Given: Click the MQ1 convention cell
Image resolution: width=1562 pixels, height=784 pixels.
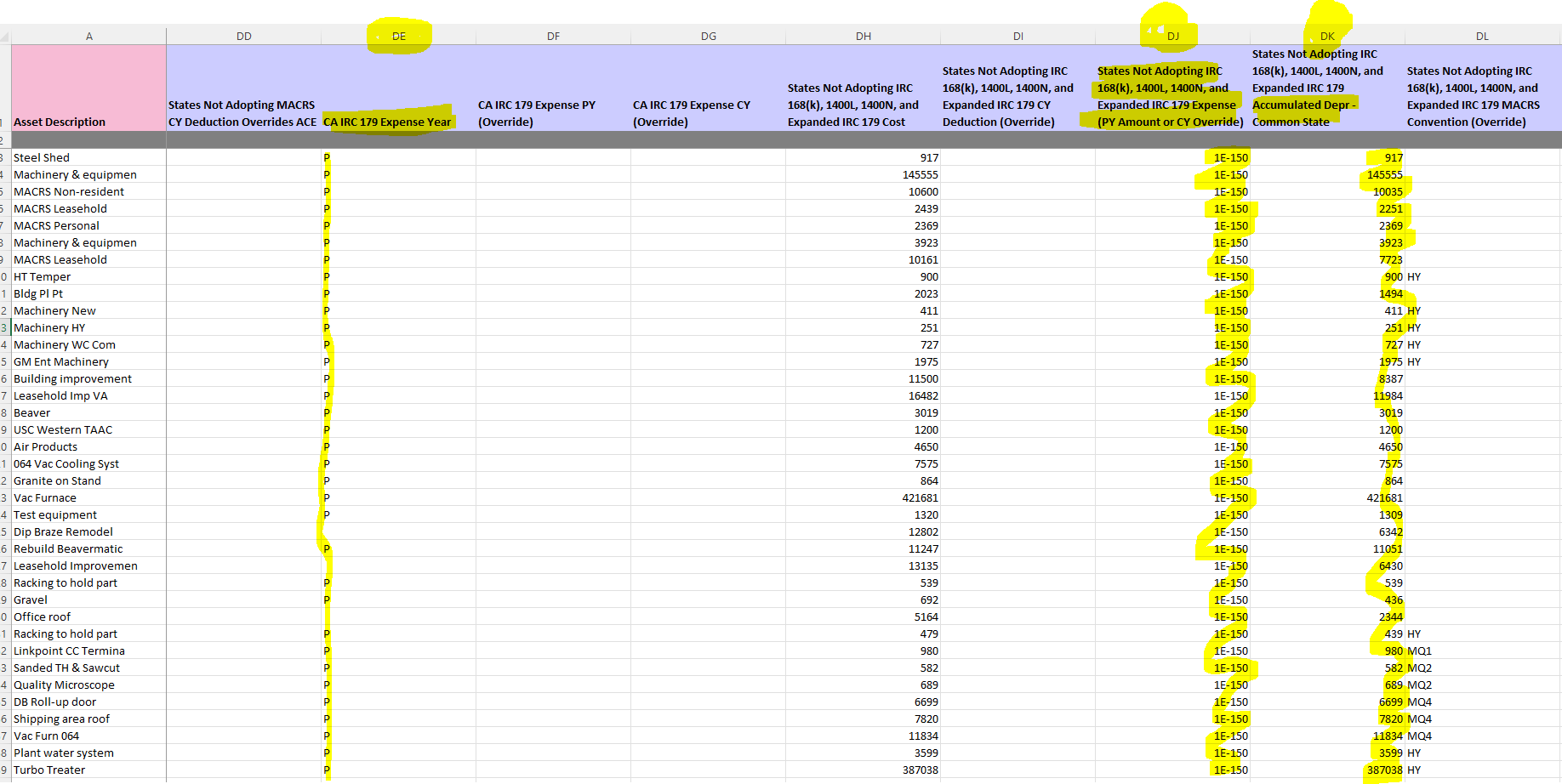Looking at the screenshot, I should click(1482, 650).
